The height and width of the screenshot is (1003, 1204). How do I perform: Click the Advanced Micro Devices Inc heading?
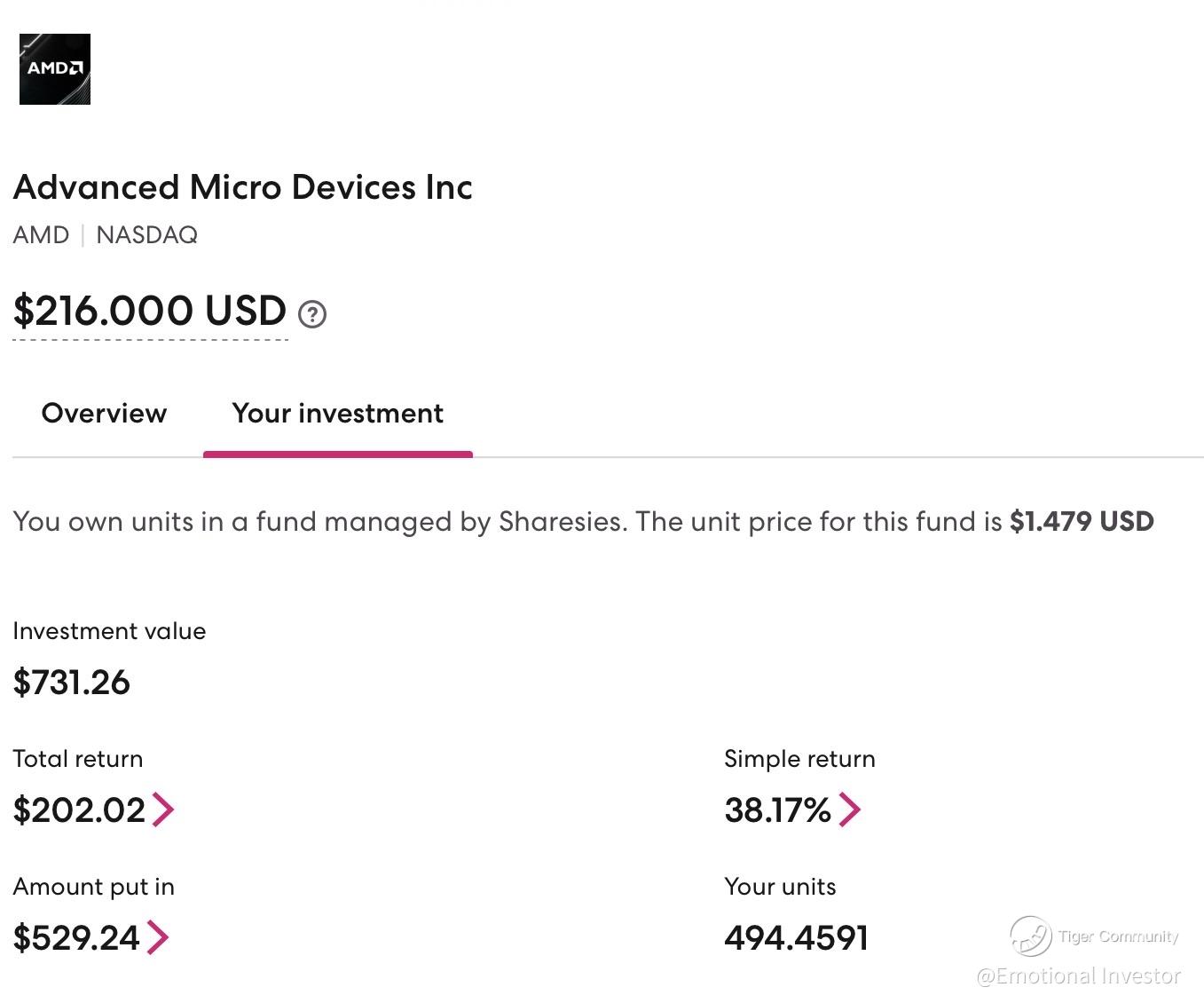(242, 187)
